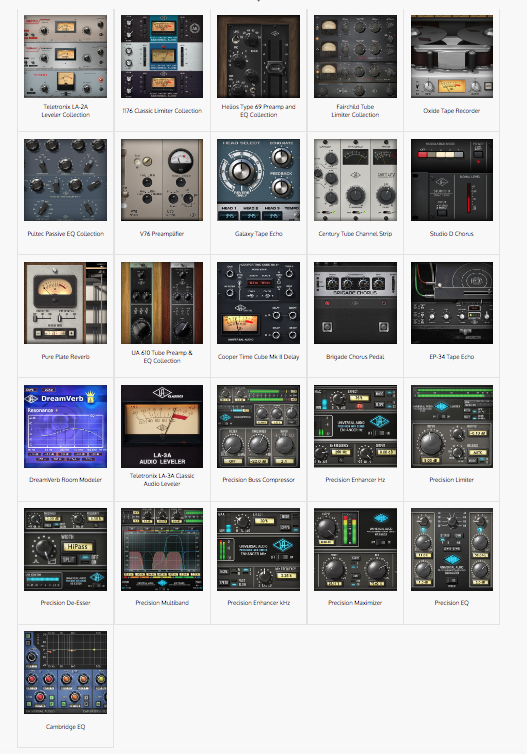Viewport: 527px width, 754px height.
Task: Select the Helios Type 69 Preamp thumbnail
Action: tap(258, 56)
